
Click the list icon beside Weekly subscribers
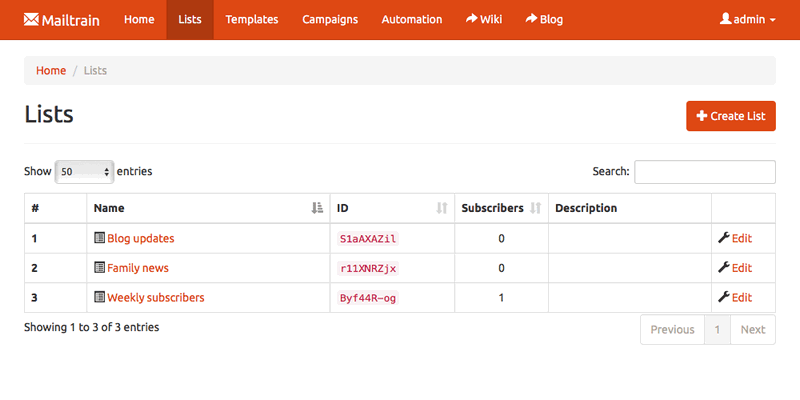coord(99,297)
